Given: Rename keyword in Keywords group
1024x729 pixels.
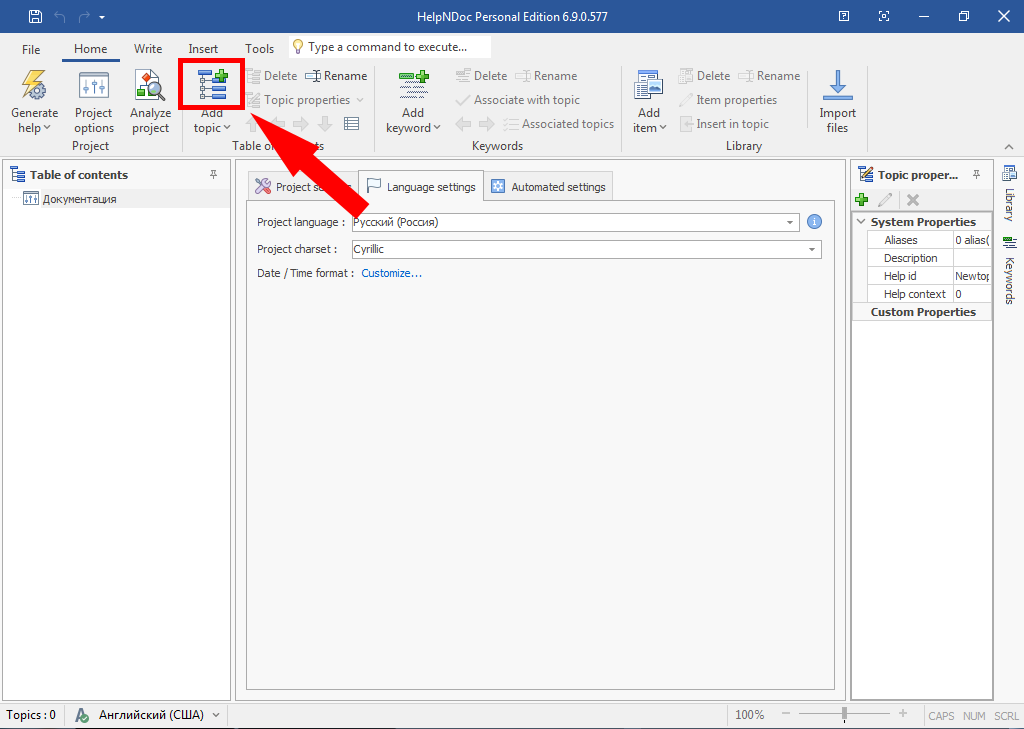Looking at the screenshot, I should (546, 76).
